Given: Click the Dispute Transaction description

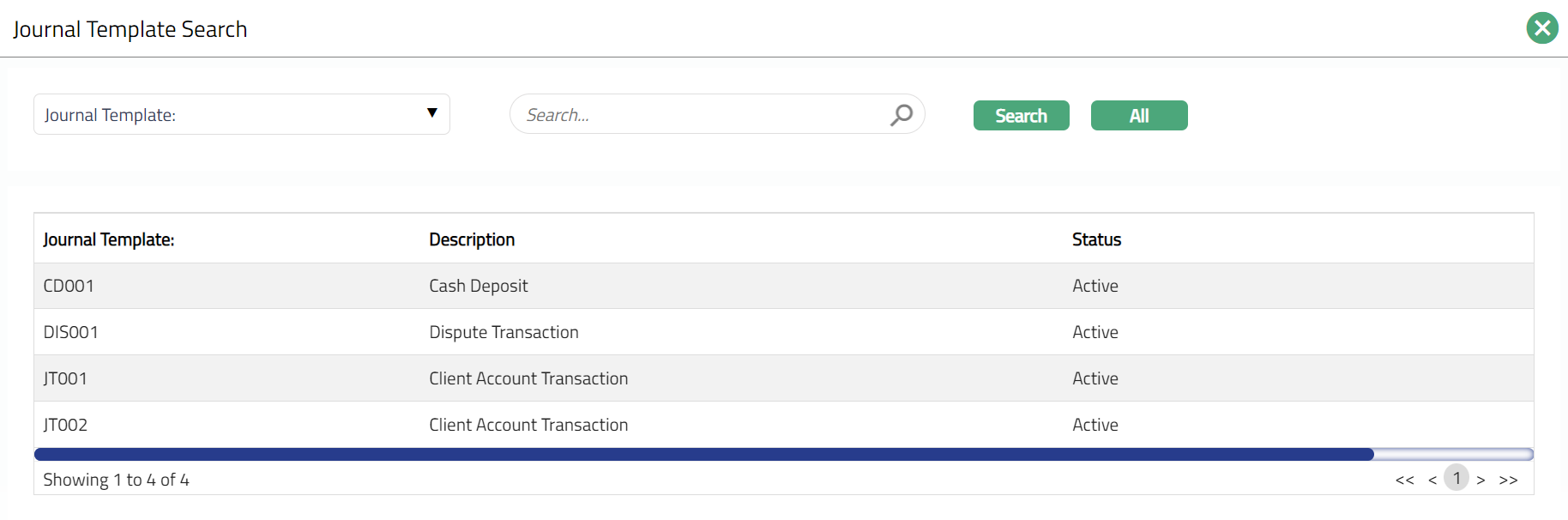Looking at the screenshot, I should point(504,332).
